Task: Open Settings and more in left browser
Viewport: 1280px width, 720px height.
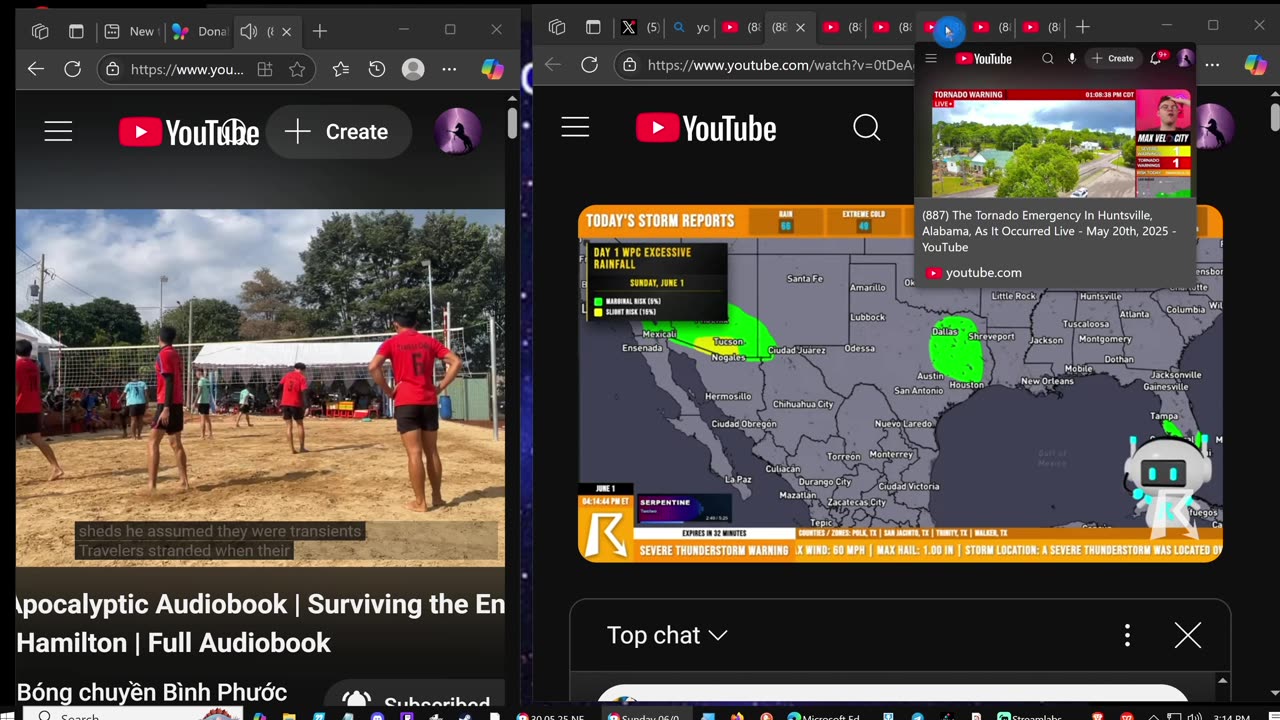Action: 449,69
